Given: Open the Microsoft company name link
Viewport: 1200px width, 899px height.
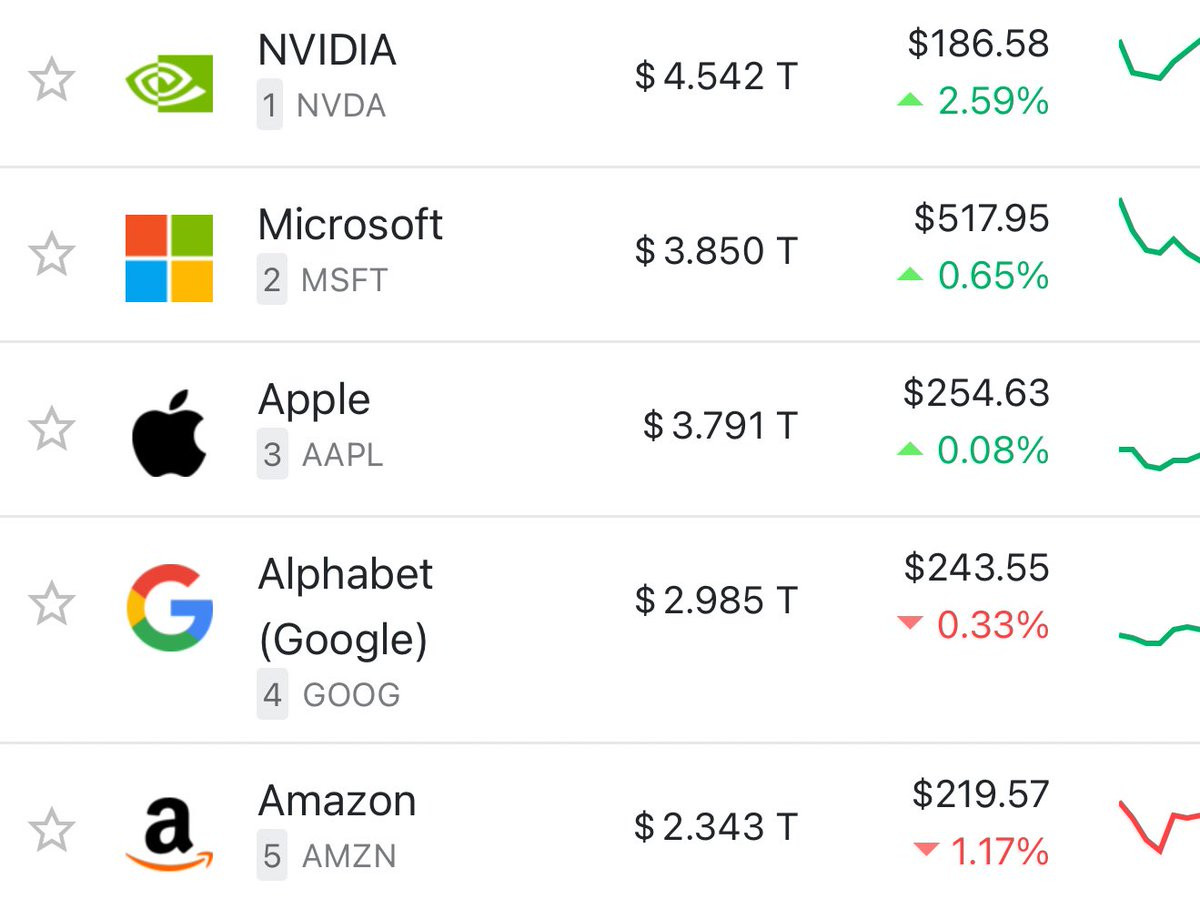Looking at the screenshot, I should tap(350, 224).
